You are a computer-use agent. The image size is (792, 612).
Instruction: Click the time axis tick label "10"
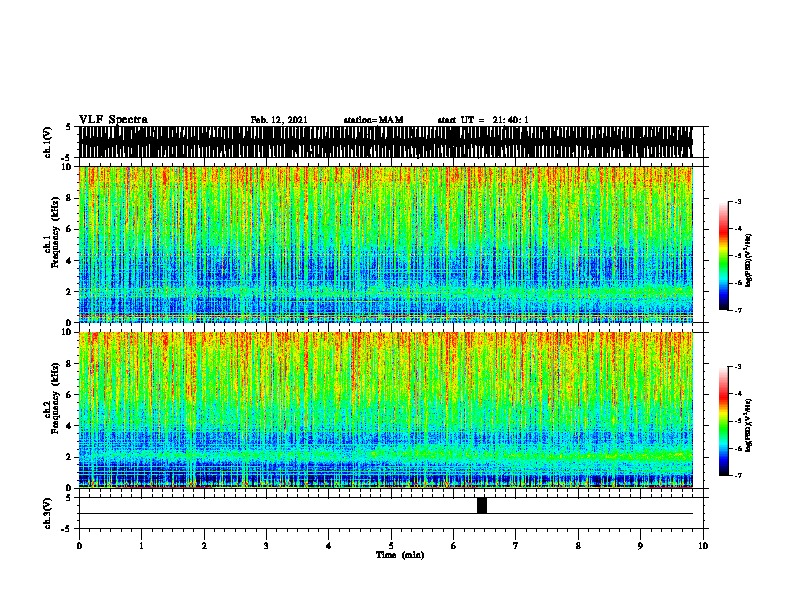click(703, 545)
